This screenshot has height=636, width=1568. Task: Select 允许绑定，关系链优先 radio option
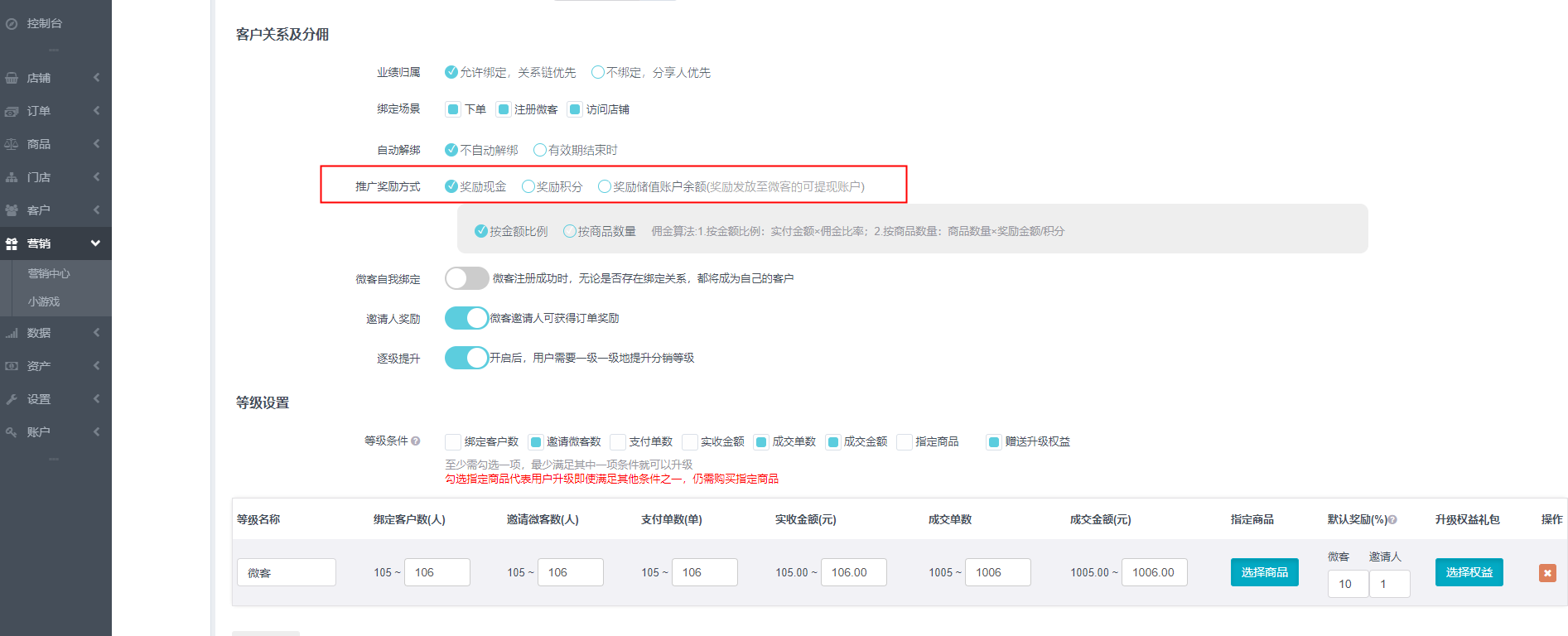(x=451, y=72)
